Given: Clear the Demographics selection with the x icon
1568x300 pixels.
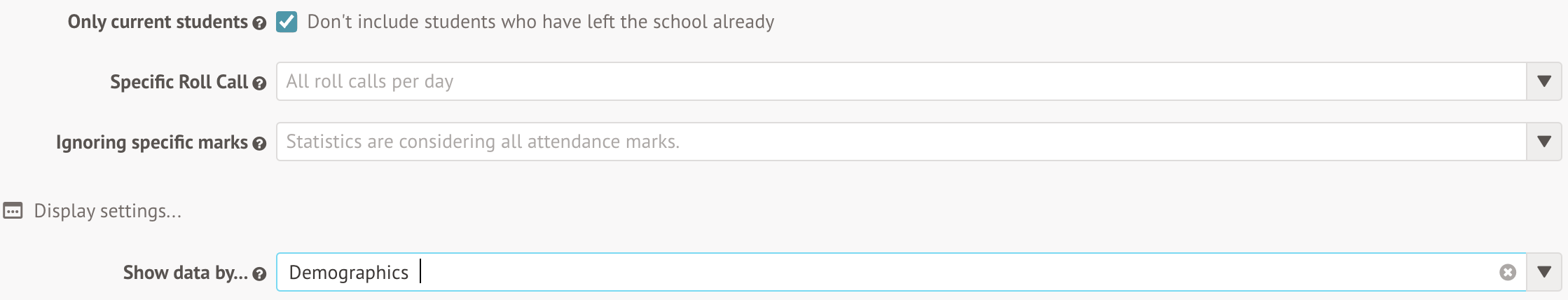Looking at the screenshot, I should pyautogui.click(x=1507, y=272).
